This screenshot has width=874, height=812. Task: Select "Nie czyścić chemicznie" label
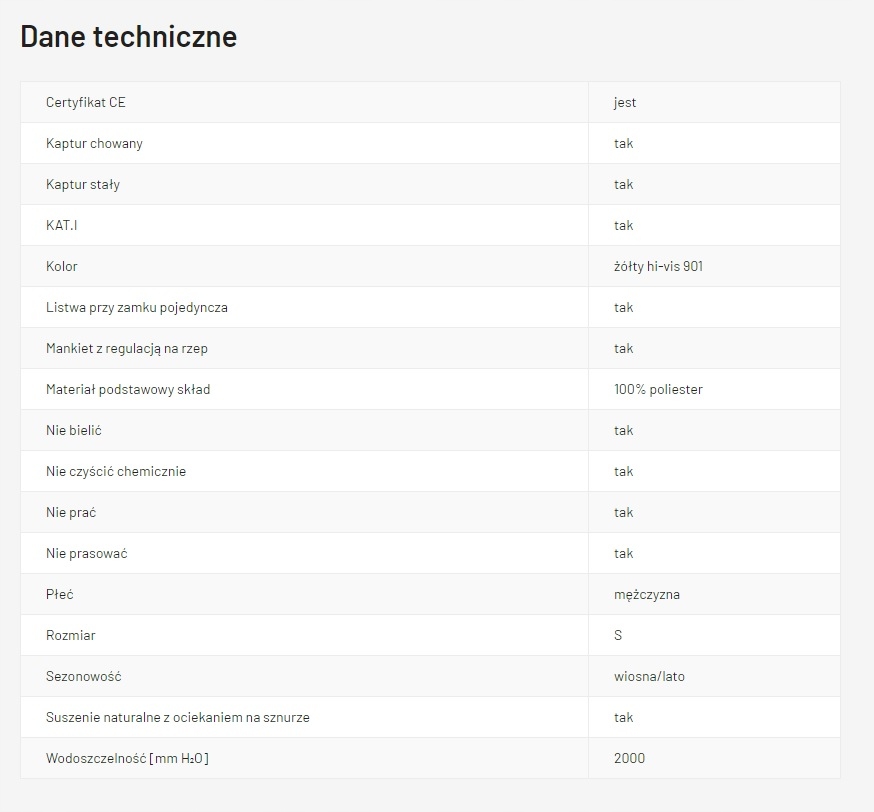116,471
